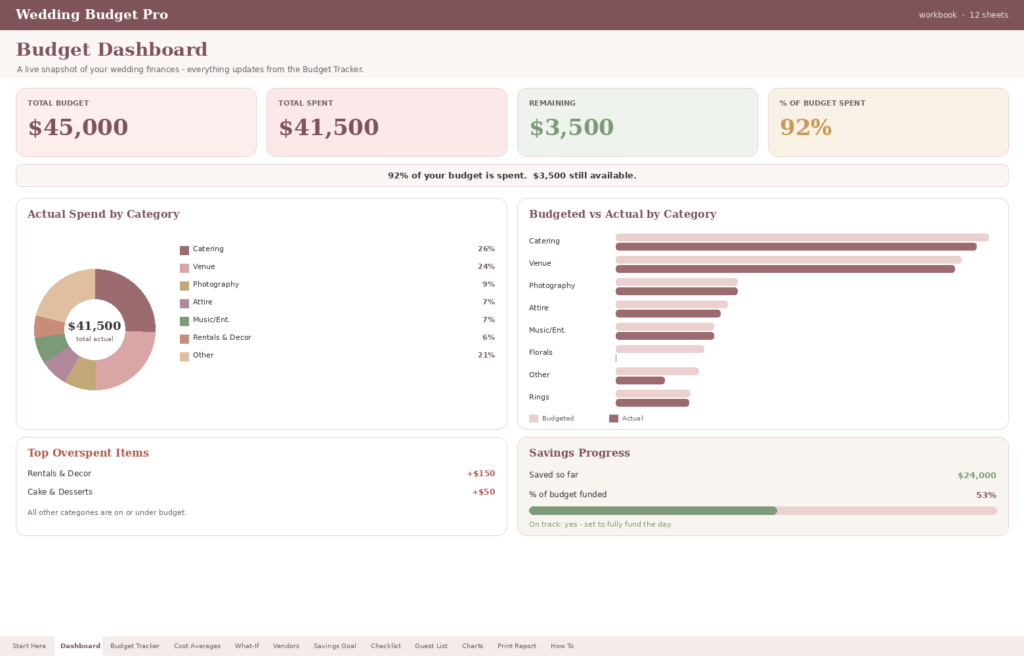Click the Rings actual bar

tap(652, 402)
